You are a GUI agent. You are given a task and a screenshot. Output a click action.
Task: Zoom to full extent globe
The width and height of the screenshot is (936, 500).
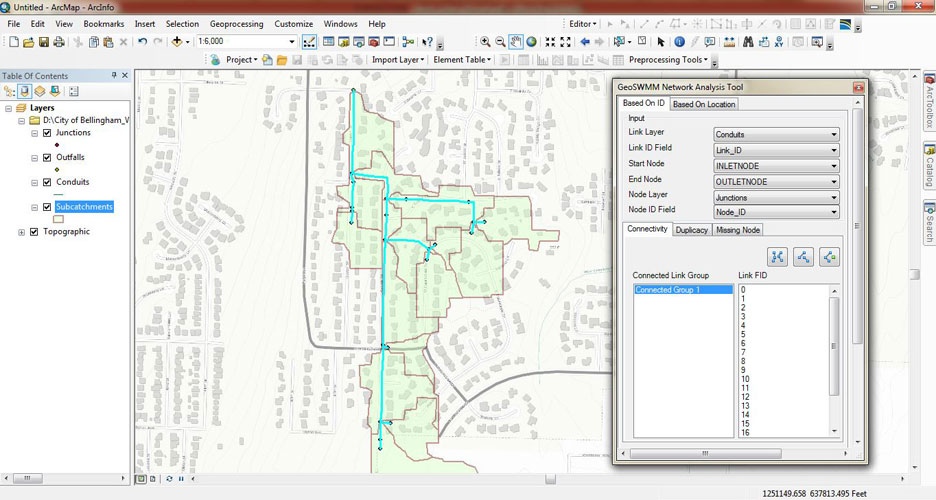pos(531,42)
